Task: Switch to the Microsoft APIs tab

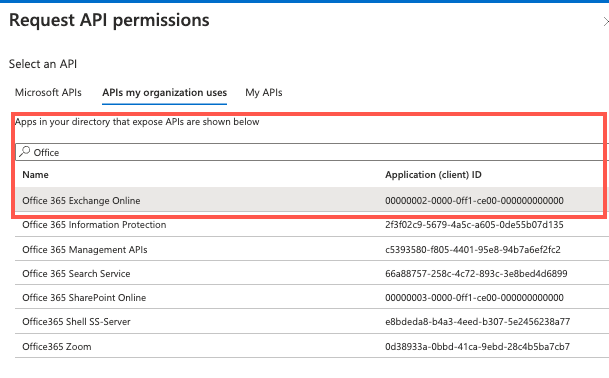Action: coord(48,92)
